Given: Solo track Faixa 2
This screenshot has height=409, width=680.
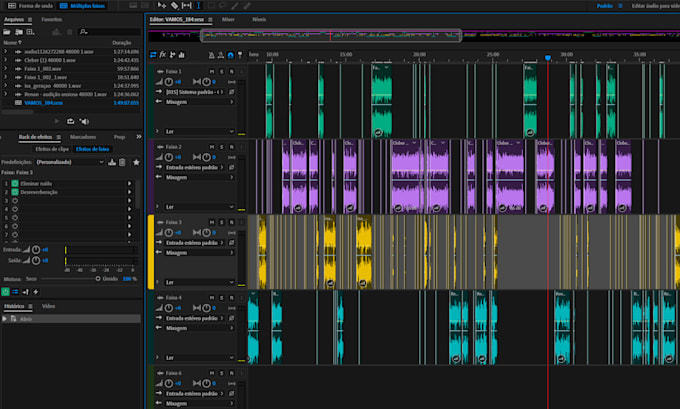Looking at the screenshot, I should click(x=222, y=147).
